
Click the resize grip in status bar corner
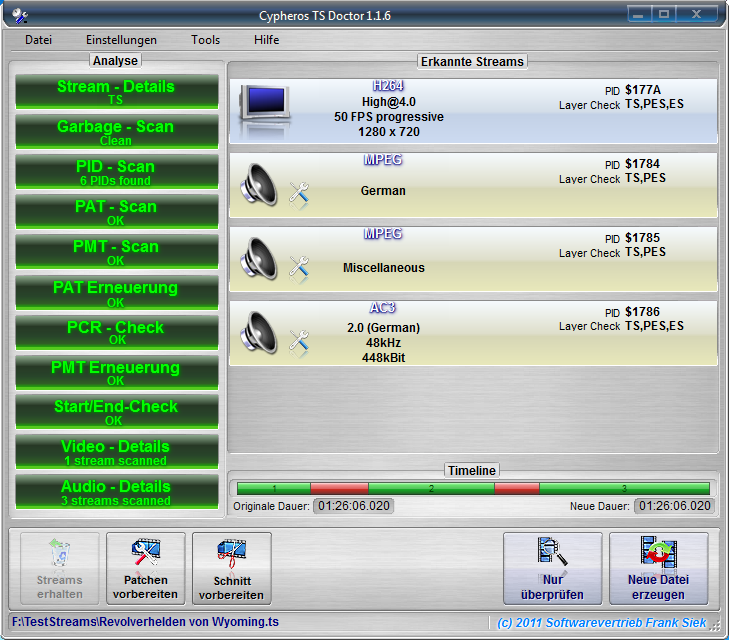coord(715,625)
